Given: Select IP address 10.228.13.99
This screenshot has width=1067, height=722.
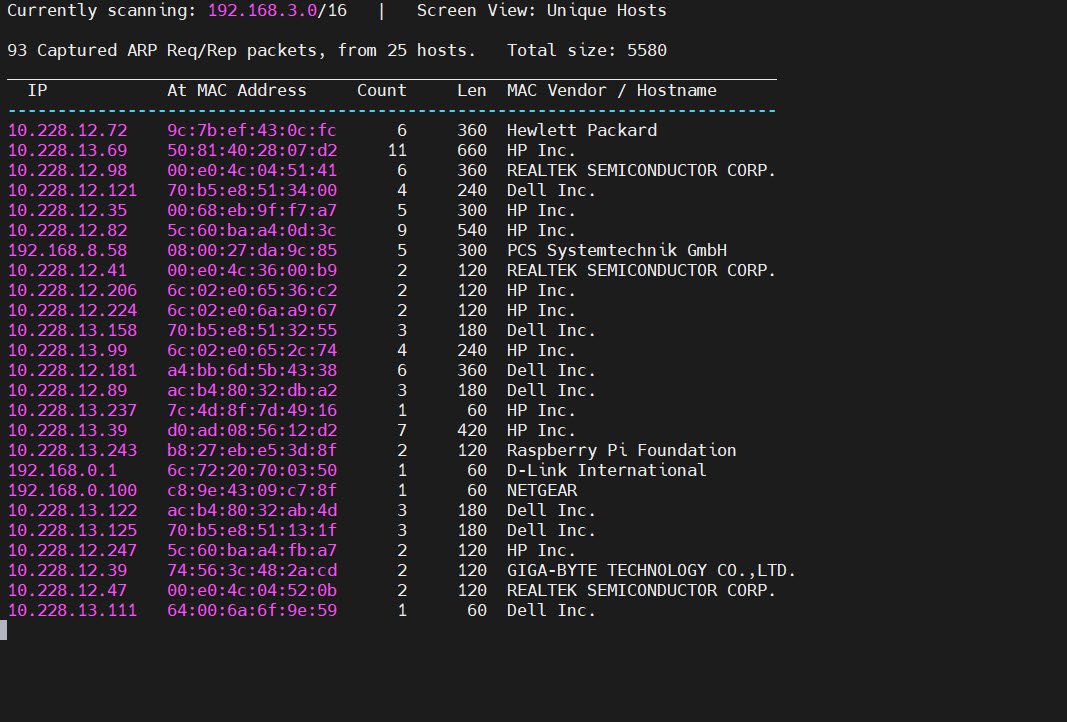Looking at the screenshot, I should 67,350.
